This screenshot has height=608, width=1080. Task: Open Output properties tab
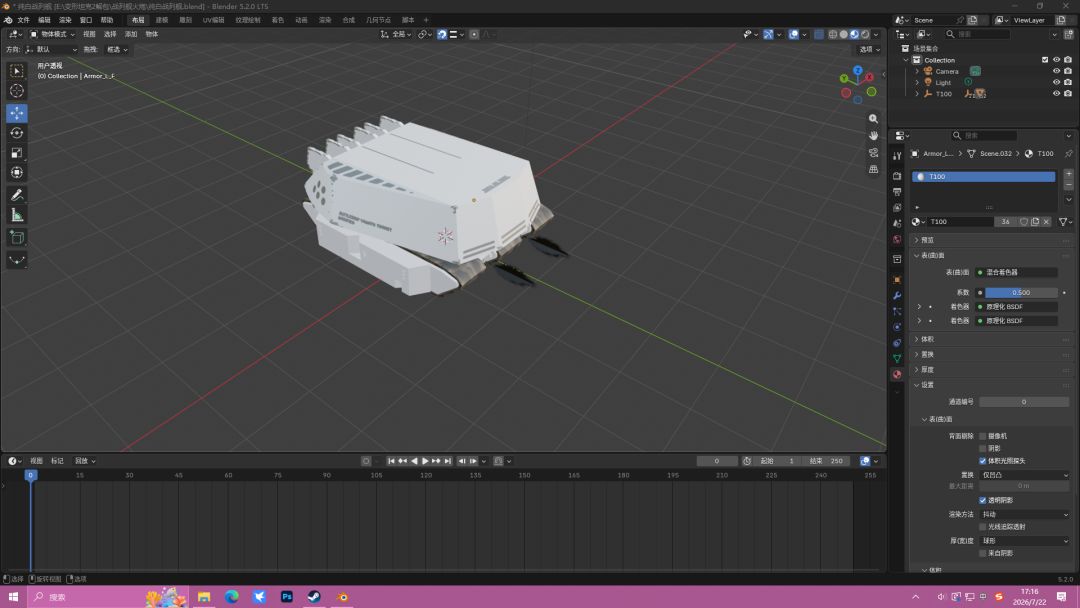coord(897,191)
